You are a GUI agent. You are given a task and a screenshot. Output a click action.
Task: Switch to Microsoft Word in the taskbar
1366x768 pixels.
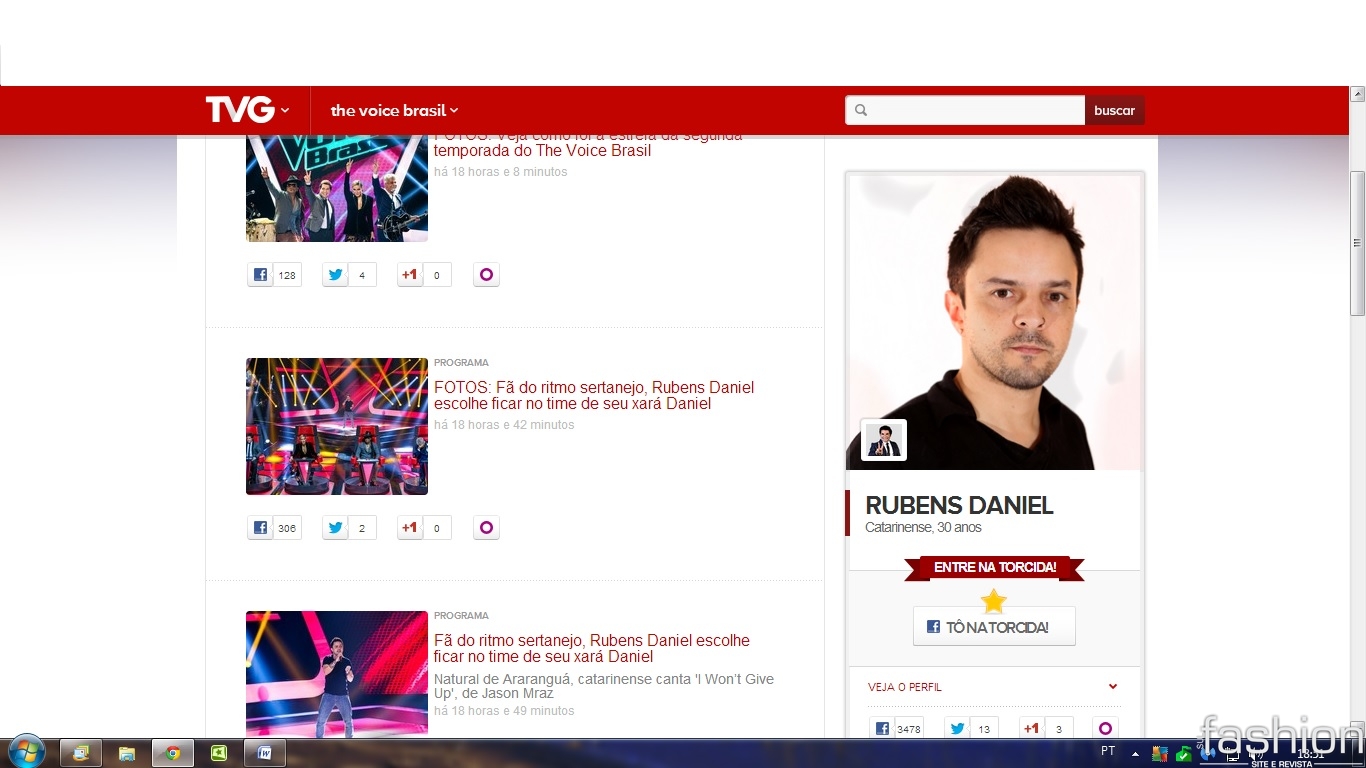pos(265,753)
